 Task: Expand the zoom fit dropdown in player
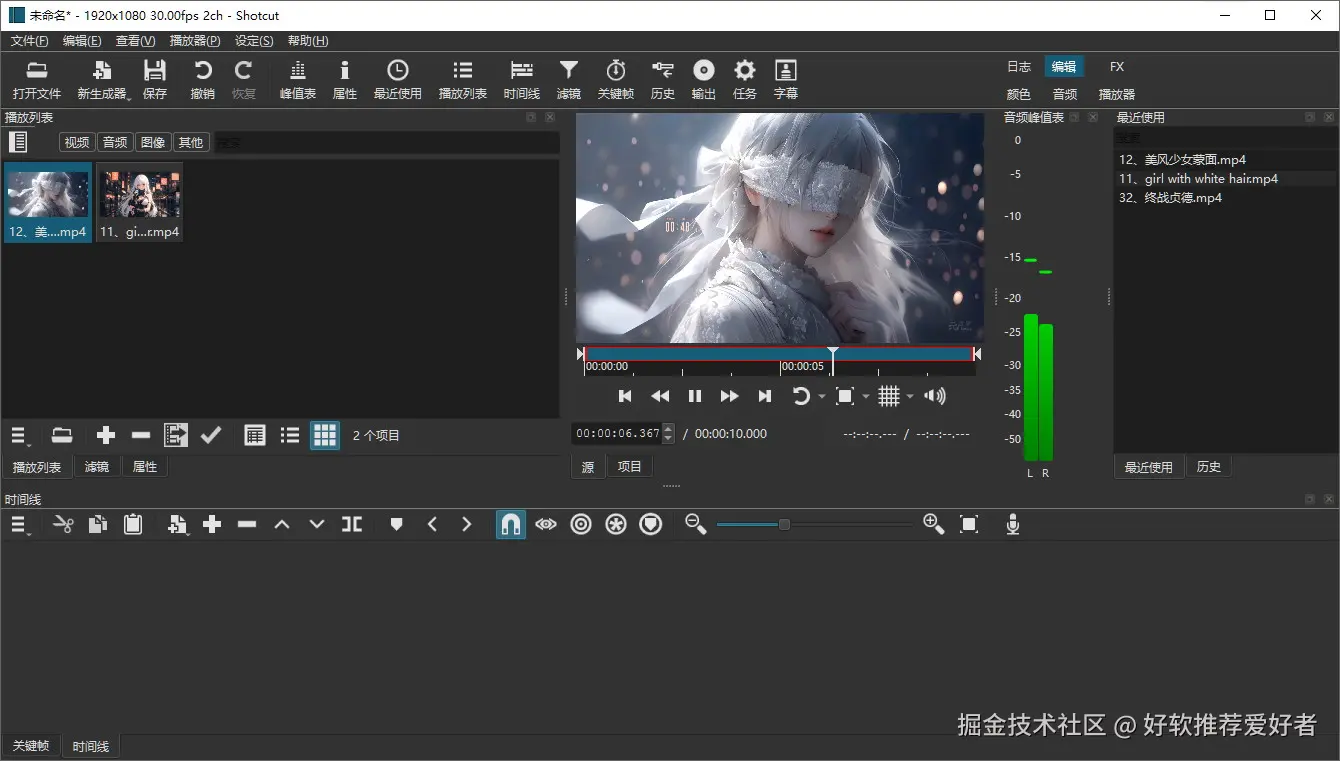[866, 397]
